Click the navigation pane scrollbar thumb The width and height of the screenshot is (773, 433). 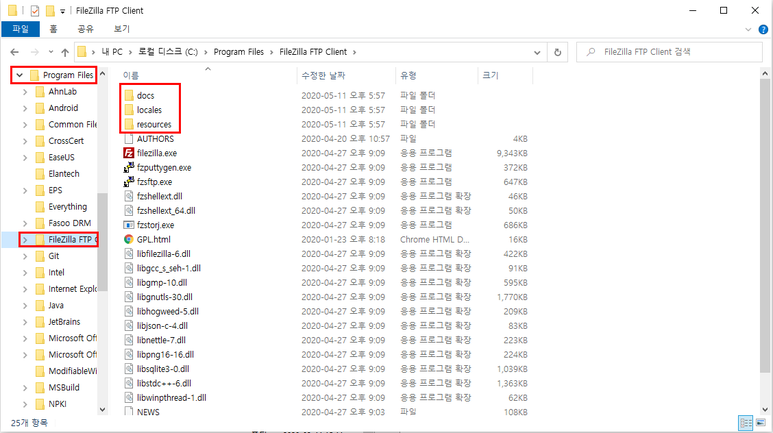point(102,242)
